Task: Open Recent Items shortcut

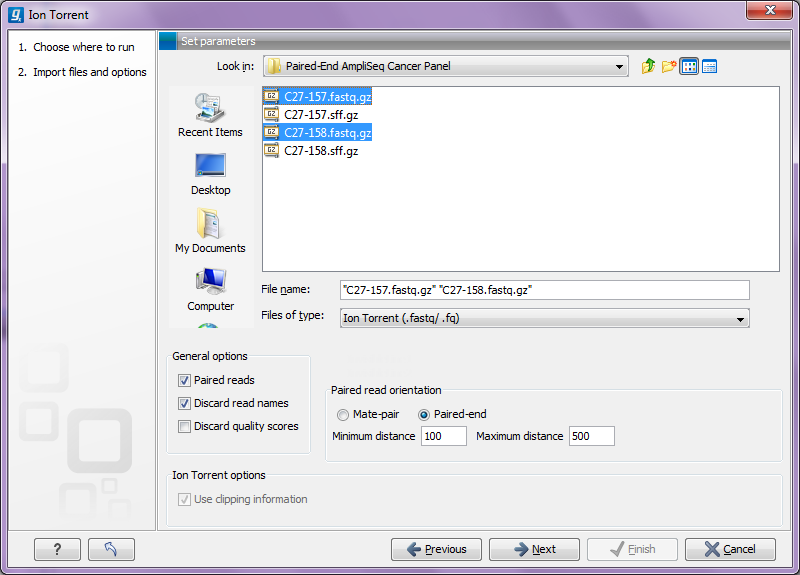Action: pos(210,115)
